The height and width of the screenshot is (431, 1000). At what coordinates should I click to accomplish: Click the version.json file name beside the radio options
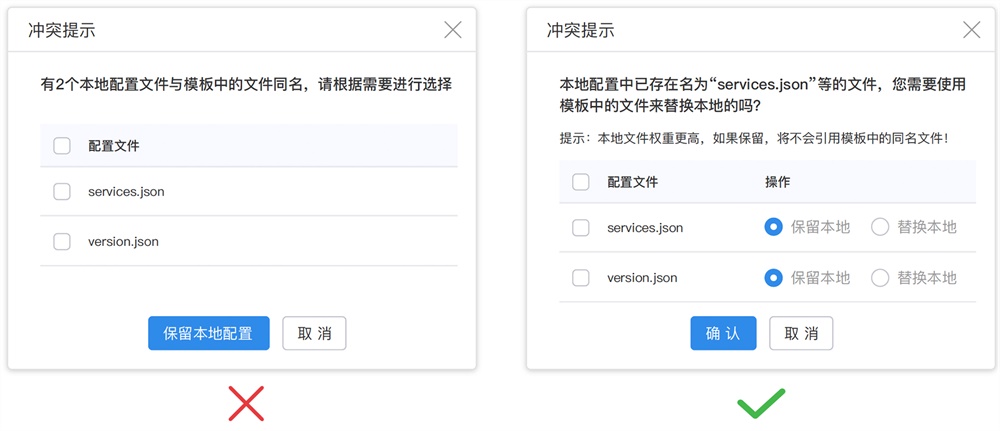click(x=642, y=278)
